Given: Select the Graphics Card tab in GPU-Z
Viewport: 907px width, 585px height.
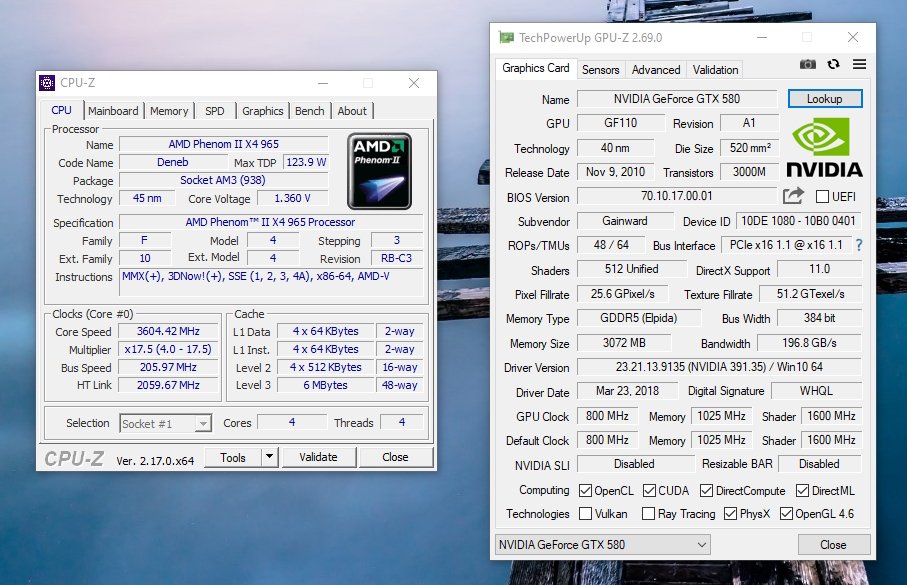Looking at the screenshot, I should point(536,68).
